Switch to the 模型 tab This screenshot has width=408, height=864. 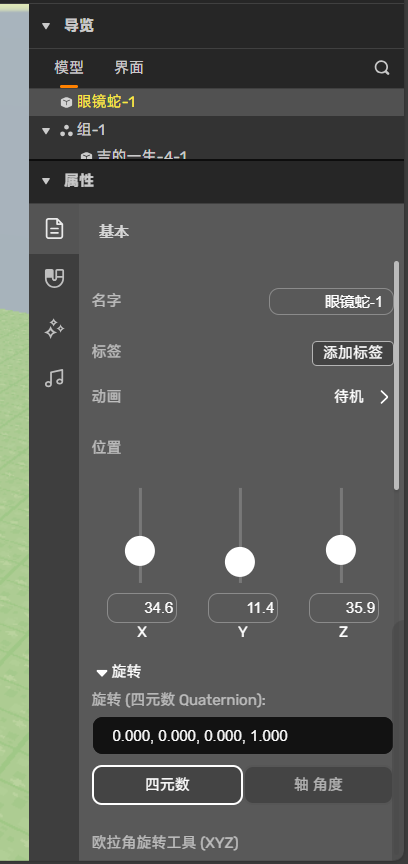[x=69, y=68]
